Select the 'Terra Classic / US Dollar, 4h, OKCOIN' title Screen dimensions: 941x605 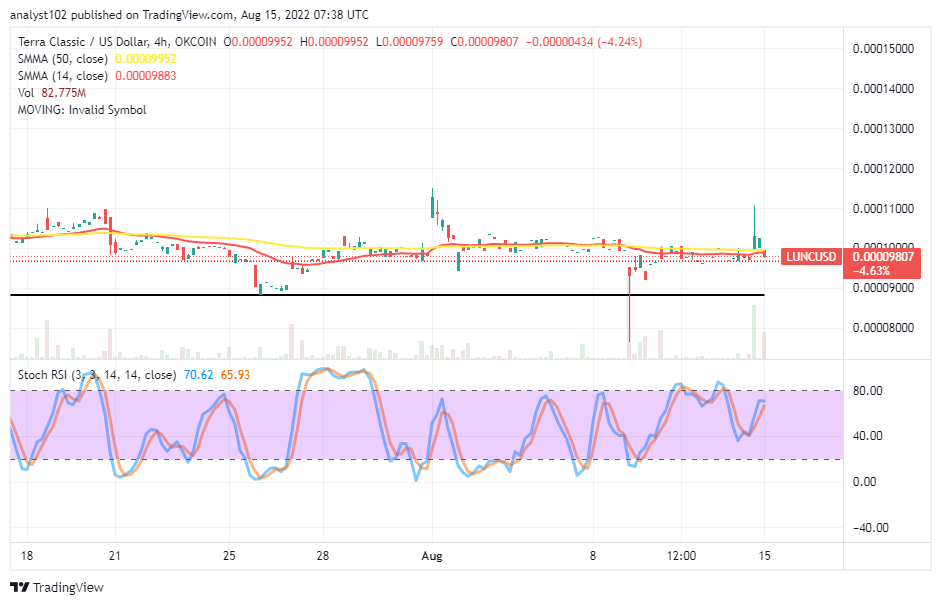tap(117, 42)
